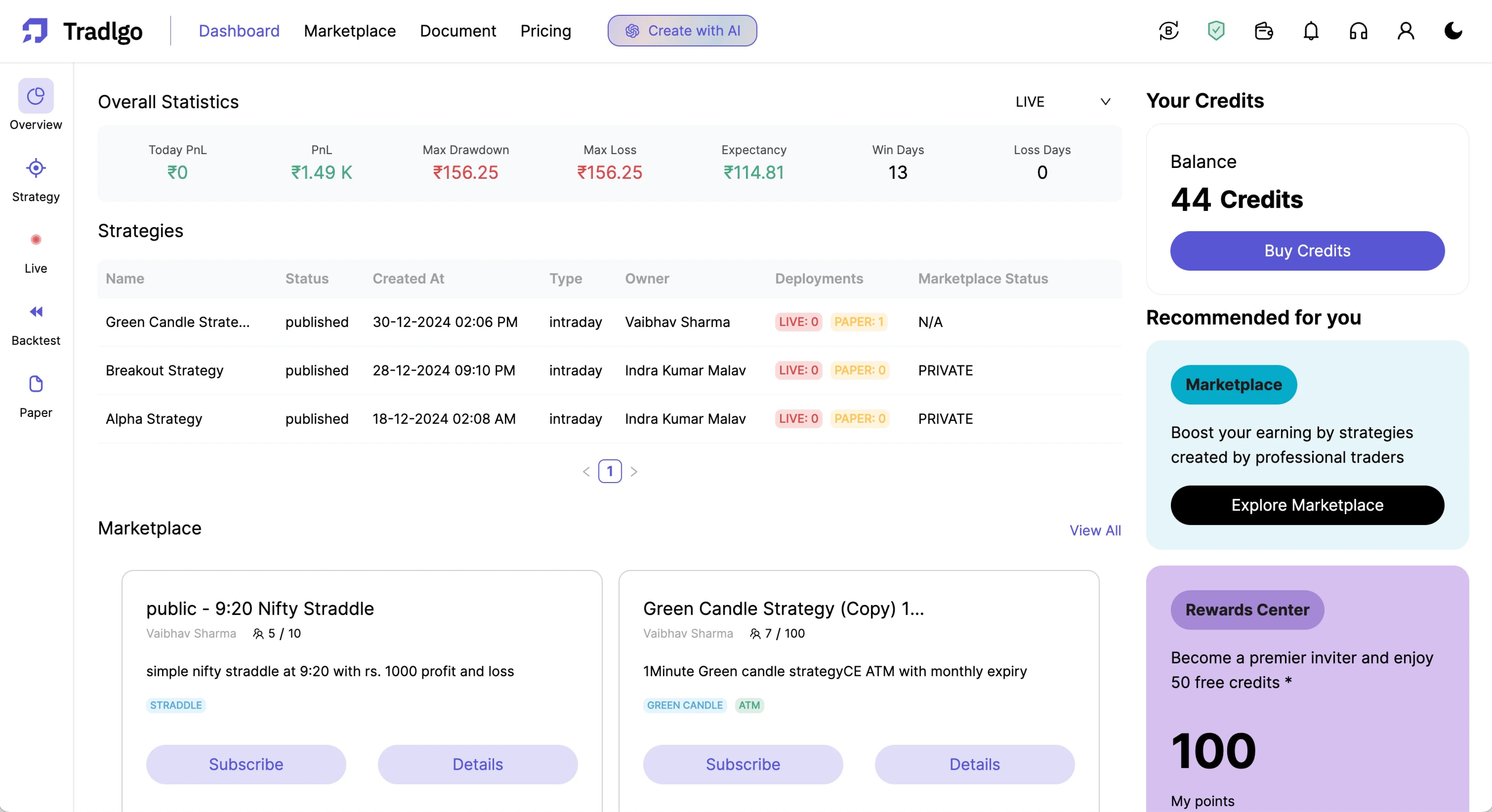1492x812 pixels.
Task: Click the broker sync icon
Action: [x=1168, y=31]
